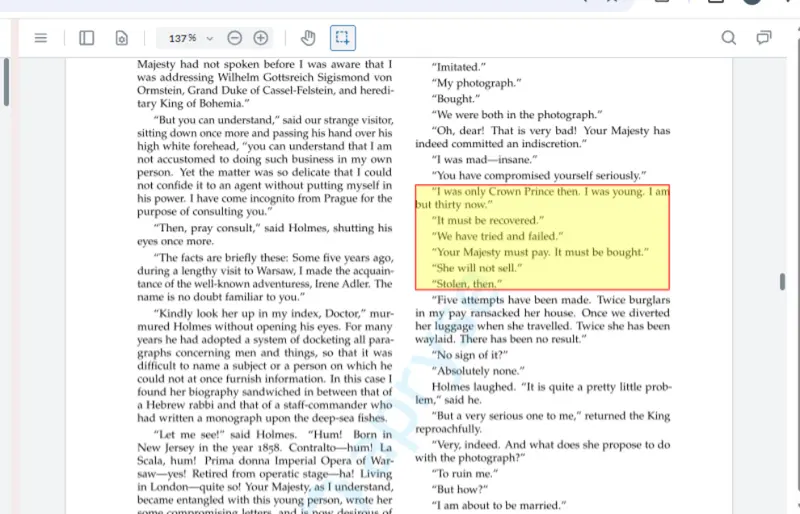Open the hamburger menu in the toolbar

click(x=41, y=38)
